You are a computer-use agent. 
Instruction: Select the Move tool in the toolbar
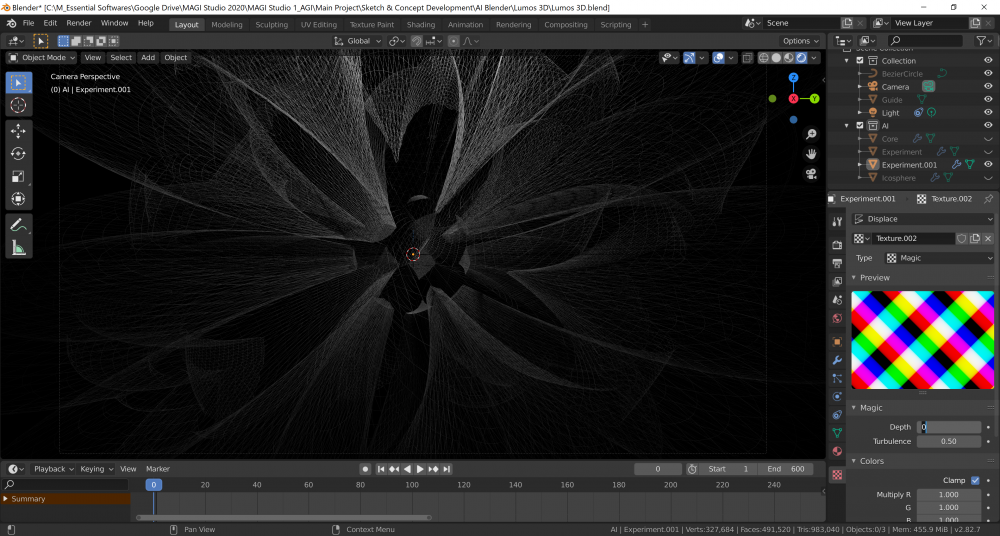[19, 131]
